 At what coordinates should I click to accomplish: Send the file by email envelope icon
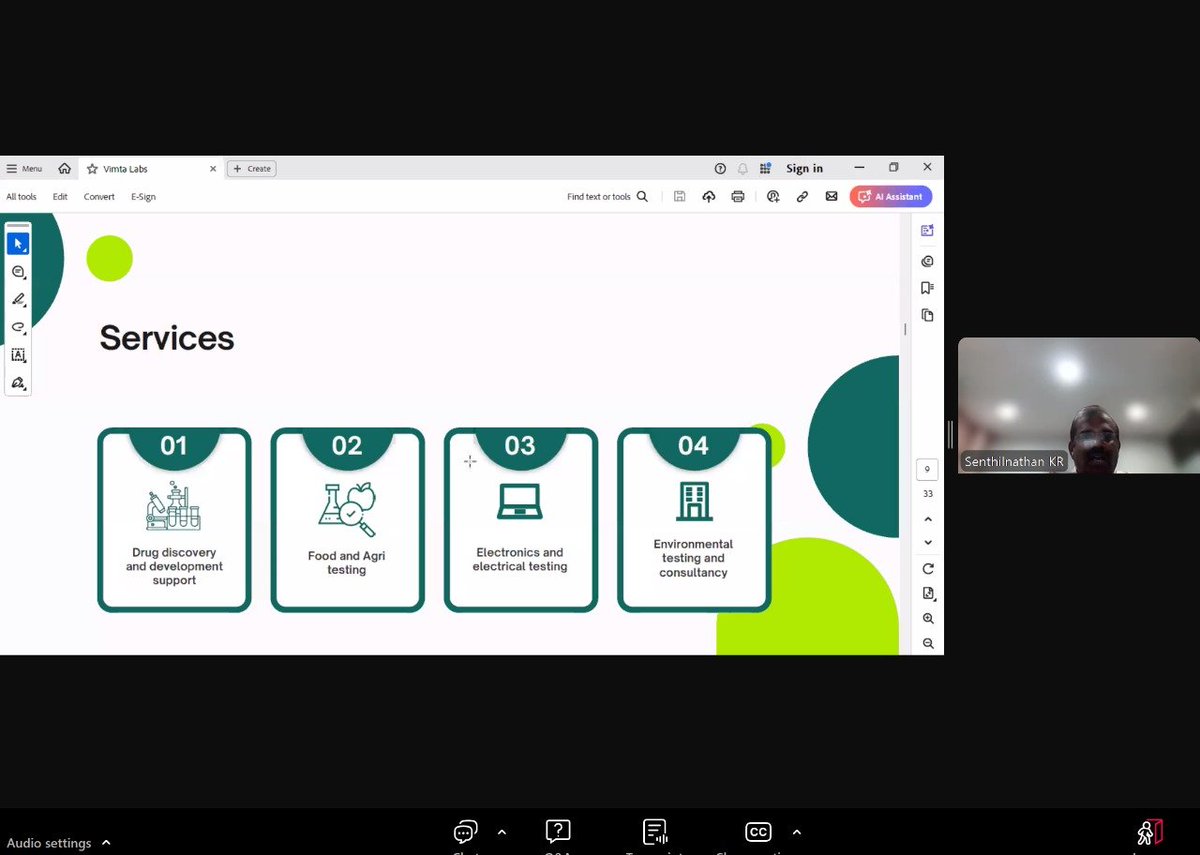pyautogui.click(x=831, y=197)
